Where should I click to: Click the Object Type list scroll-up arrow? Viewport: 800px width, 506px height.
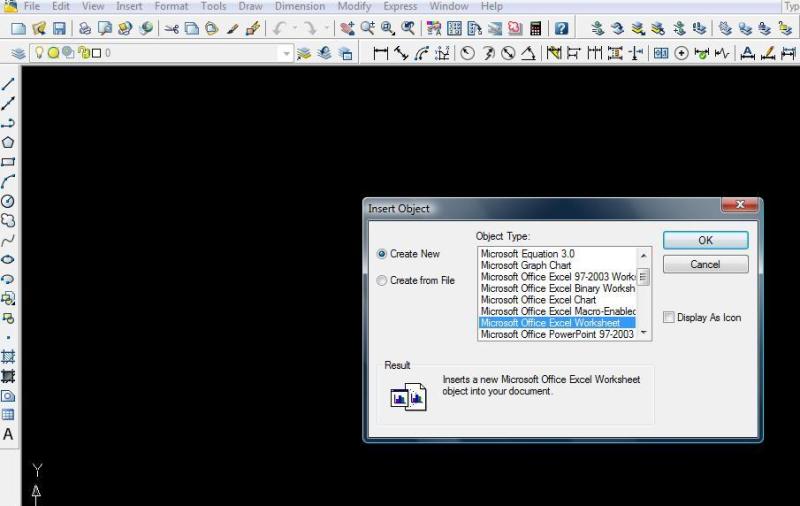(643, 256)
